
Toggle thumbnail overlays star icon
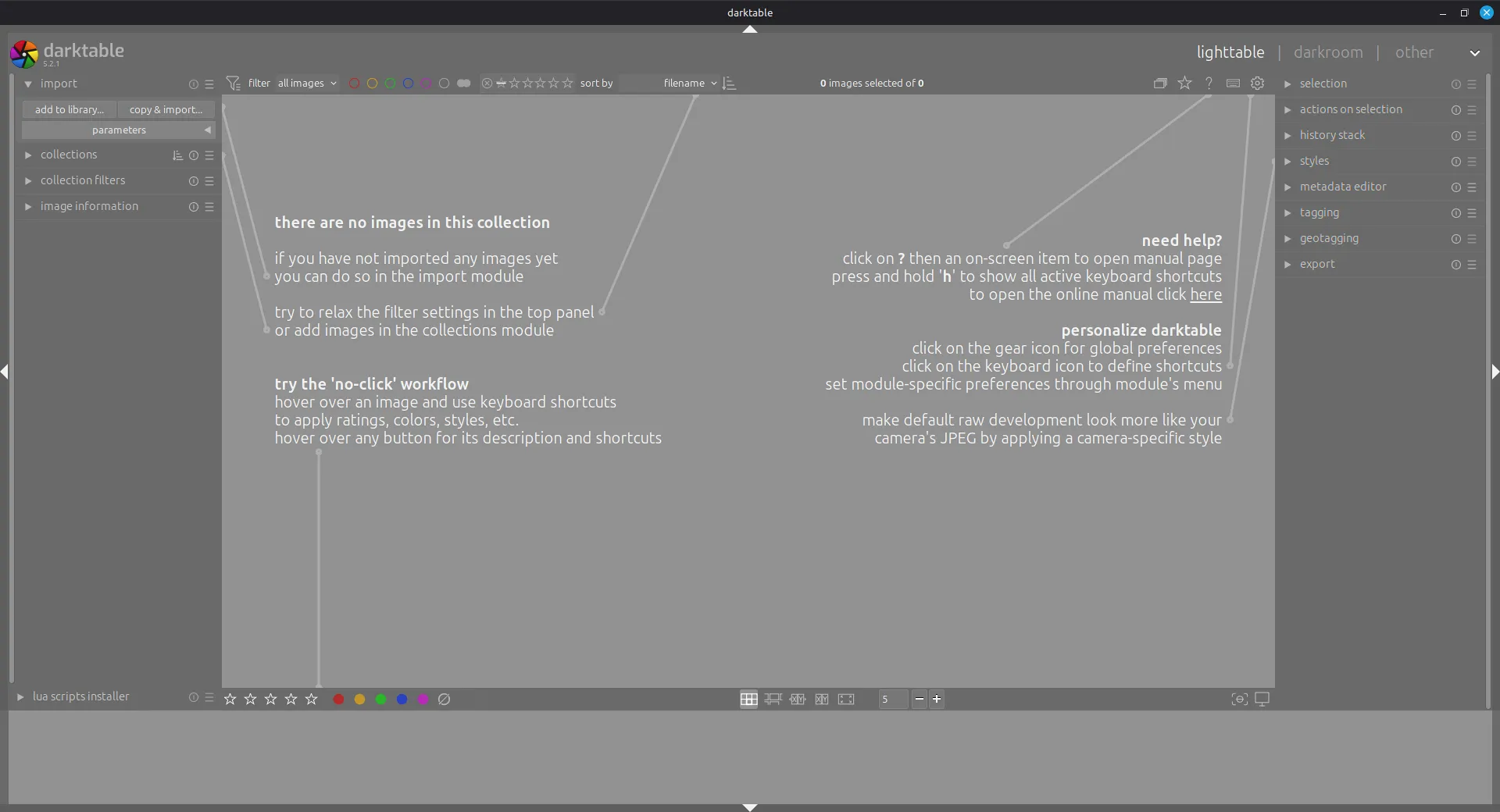(x=1184, y=83)
